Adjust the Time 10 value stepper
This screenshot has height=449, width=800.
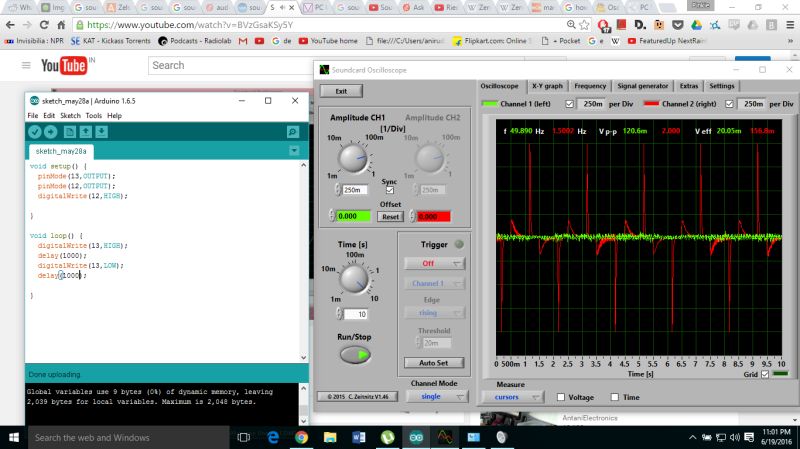(x=339, y=314)
